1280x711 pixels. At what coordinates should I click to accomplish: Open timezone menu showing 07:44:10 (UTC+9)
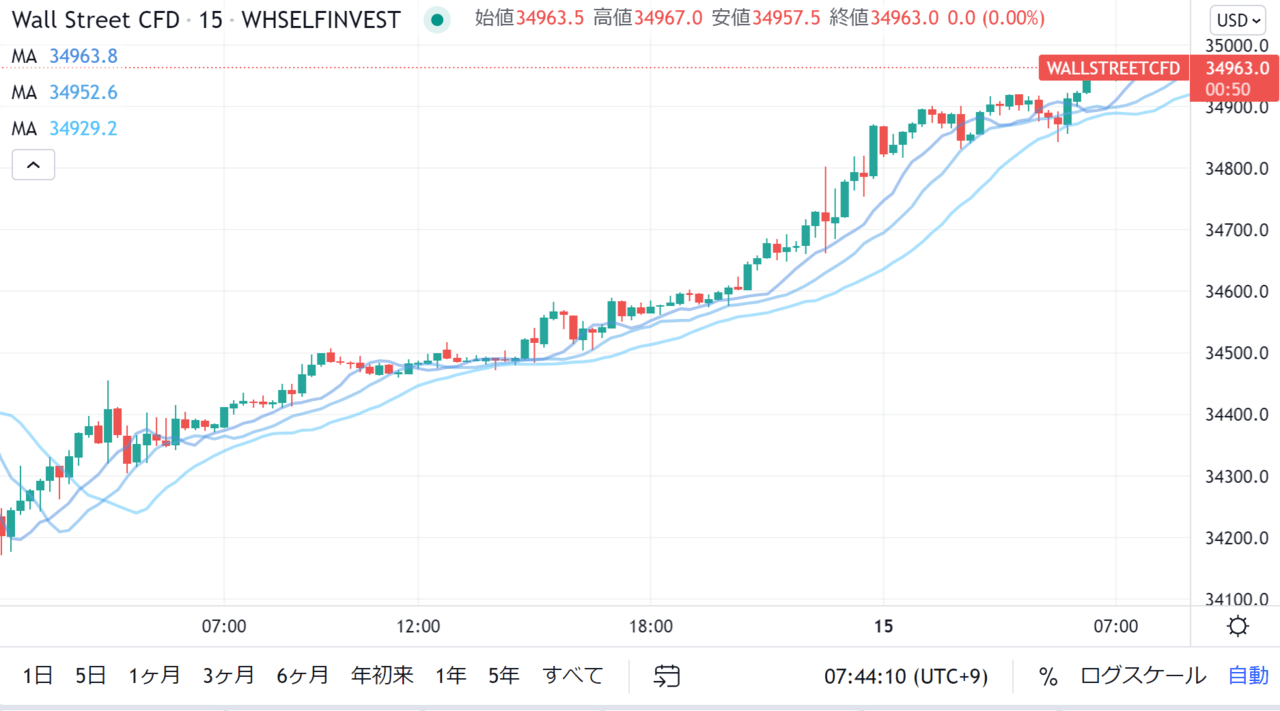[906, 677]
